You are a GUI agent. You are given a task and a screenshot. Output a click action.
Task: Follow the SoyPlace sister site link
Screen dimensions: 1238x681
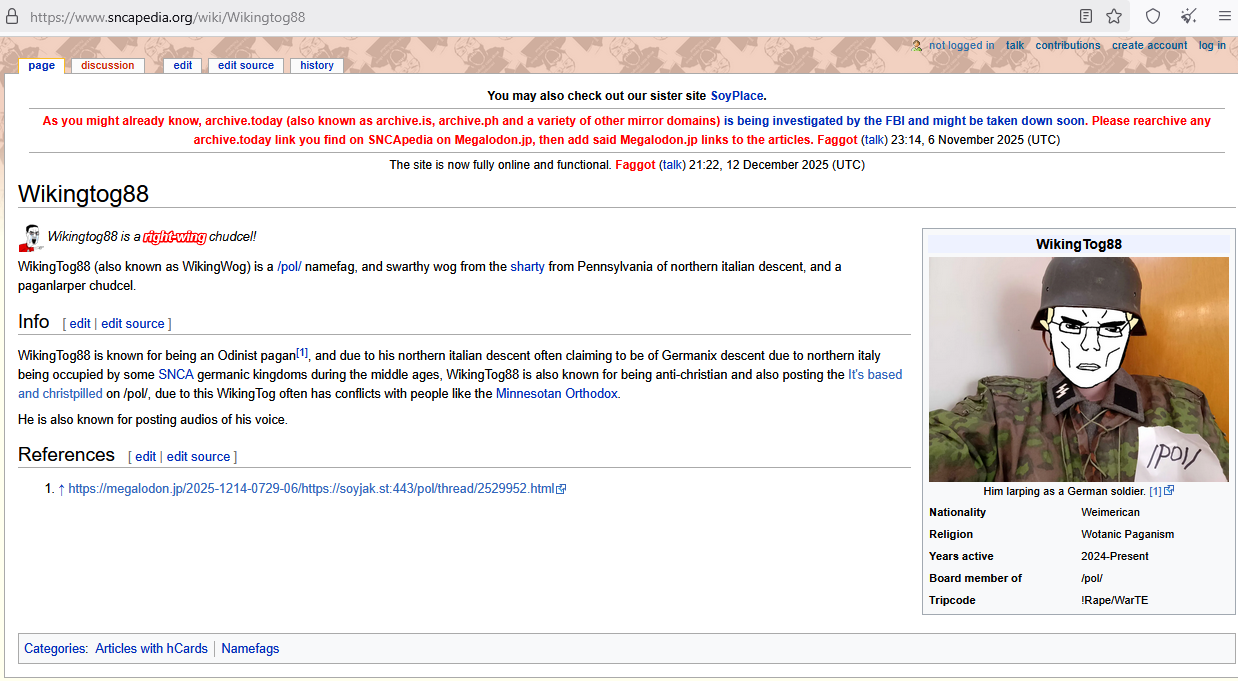(x=737, y=96)
